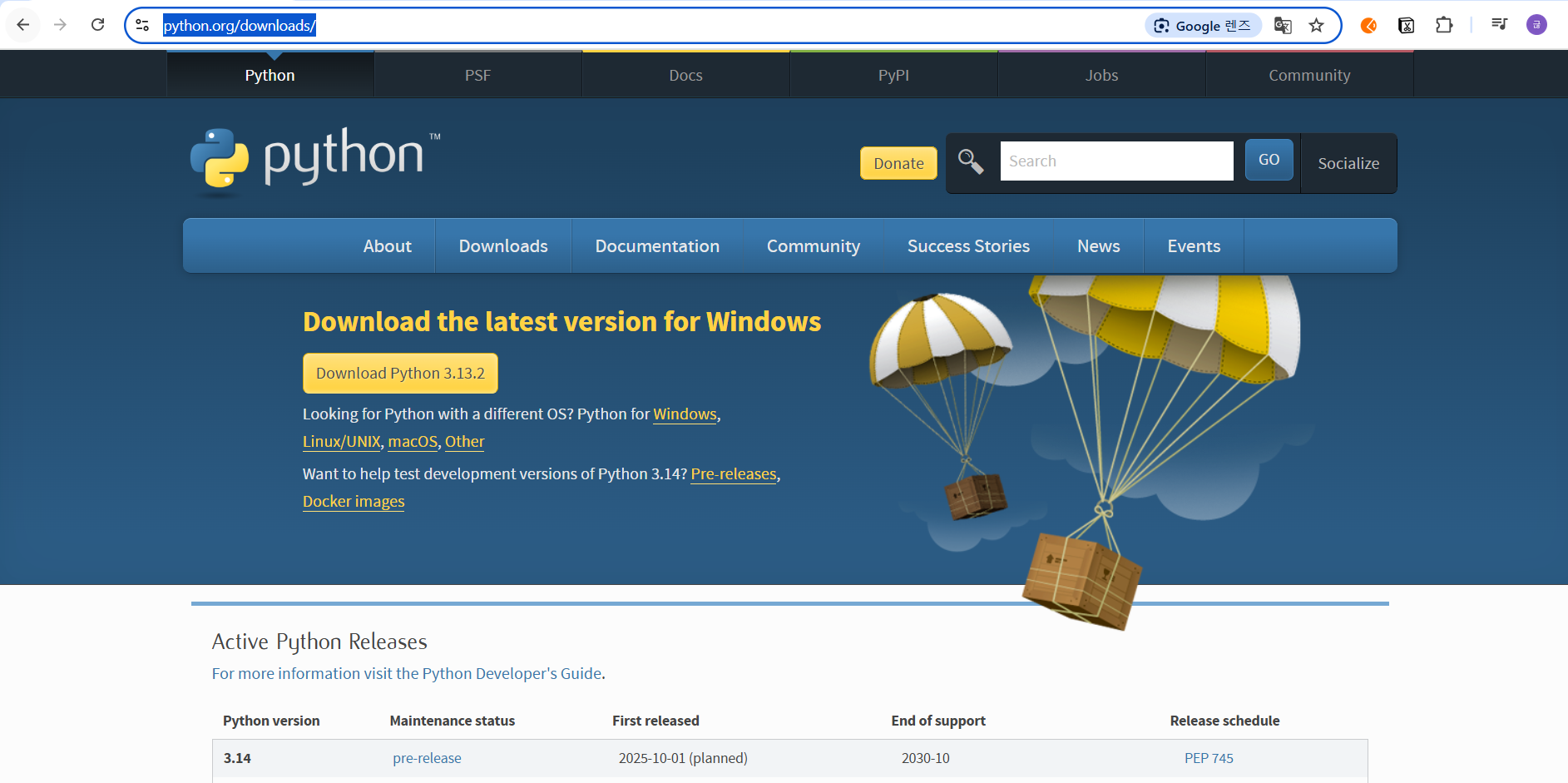Click the Python version column header
Viewport: 1568px width, 783px height.
point(271,721)
